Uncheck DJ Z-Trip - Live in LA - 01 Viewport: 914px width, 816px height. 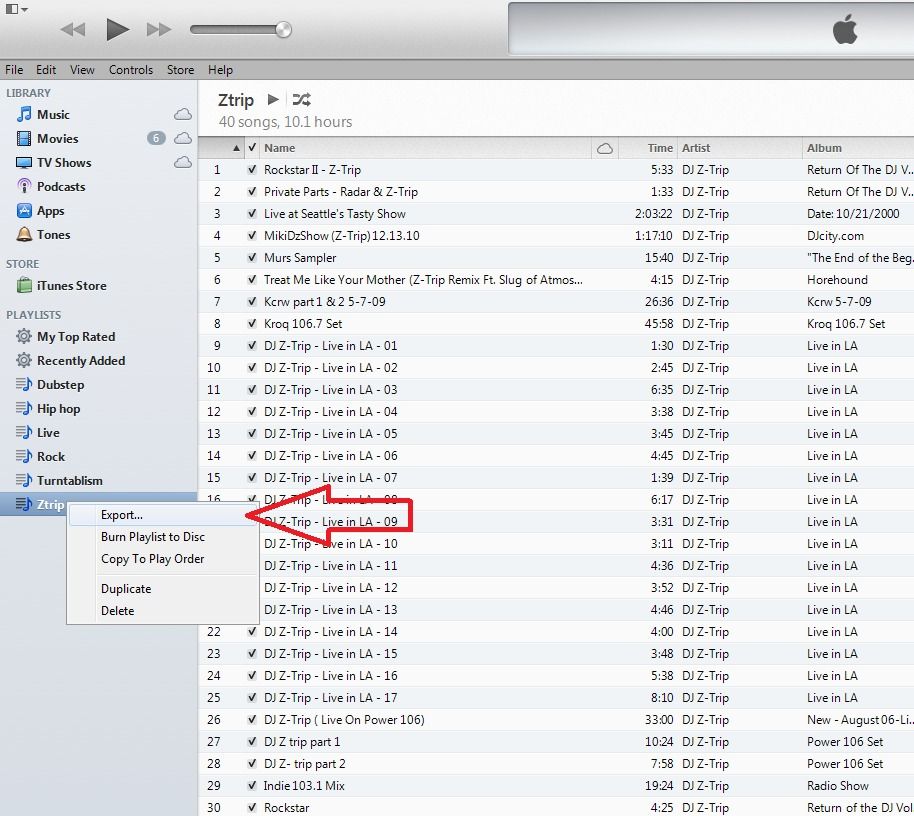252,346
